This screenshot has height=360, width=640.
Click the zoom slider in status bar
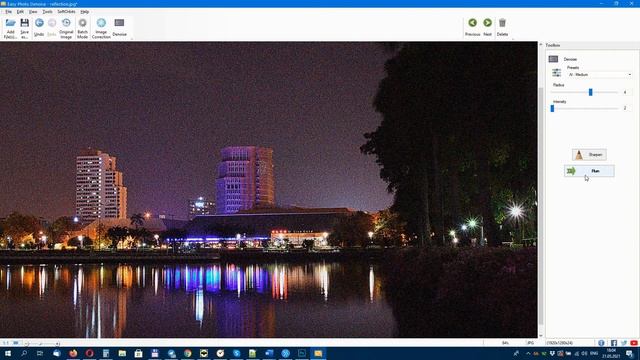(x=41, y=344)
